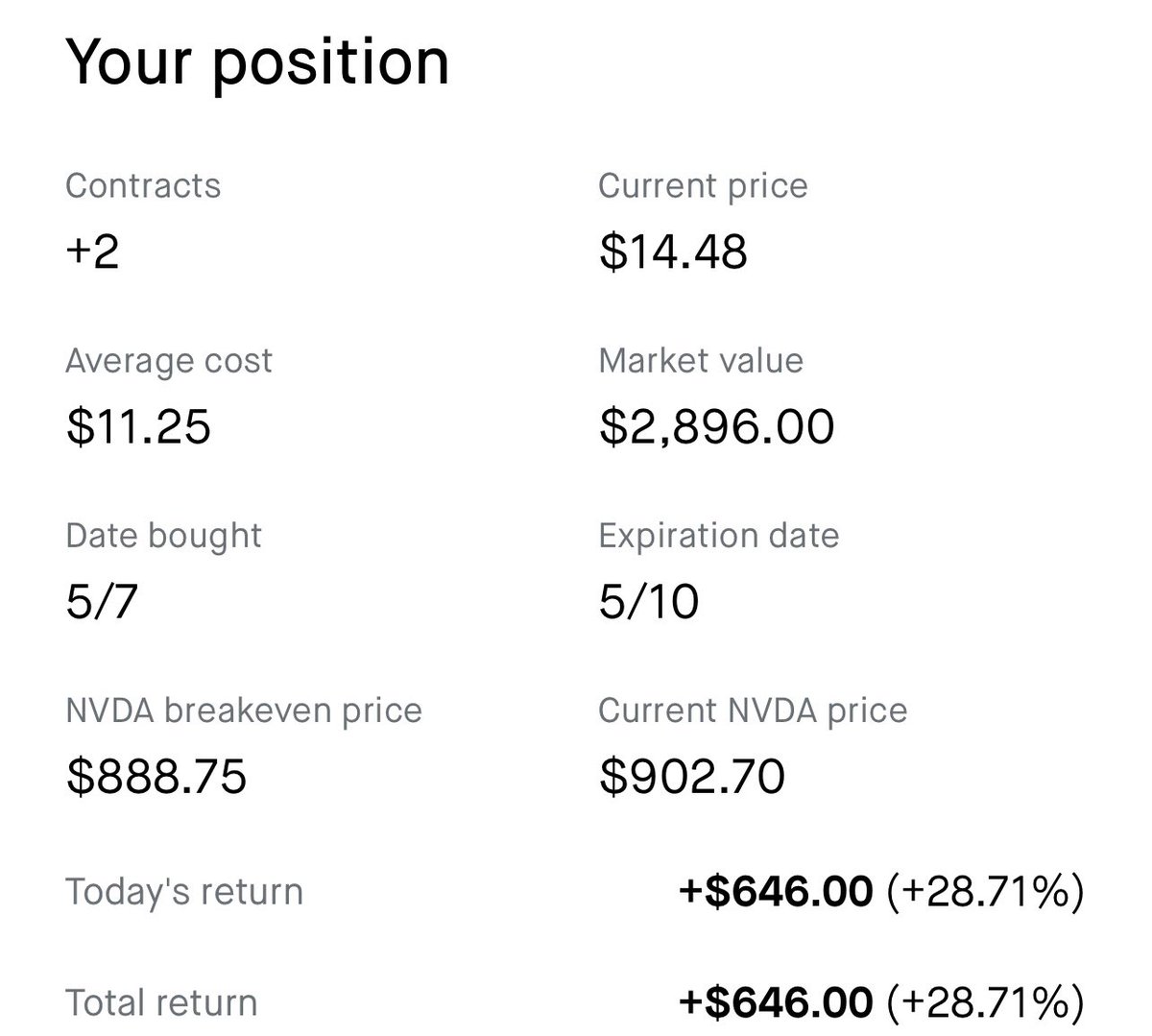Tap the Expiration date label

tap(719, 536)
